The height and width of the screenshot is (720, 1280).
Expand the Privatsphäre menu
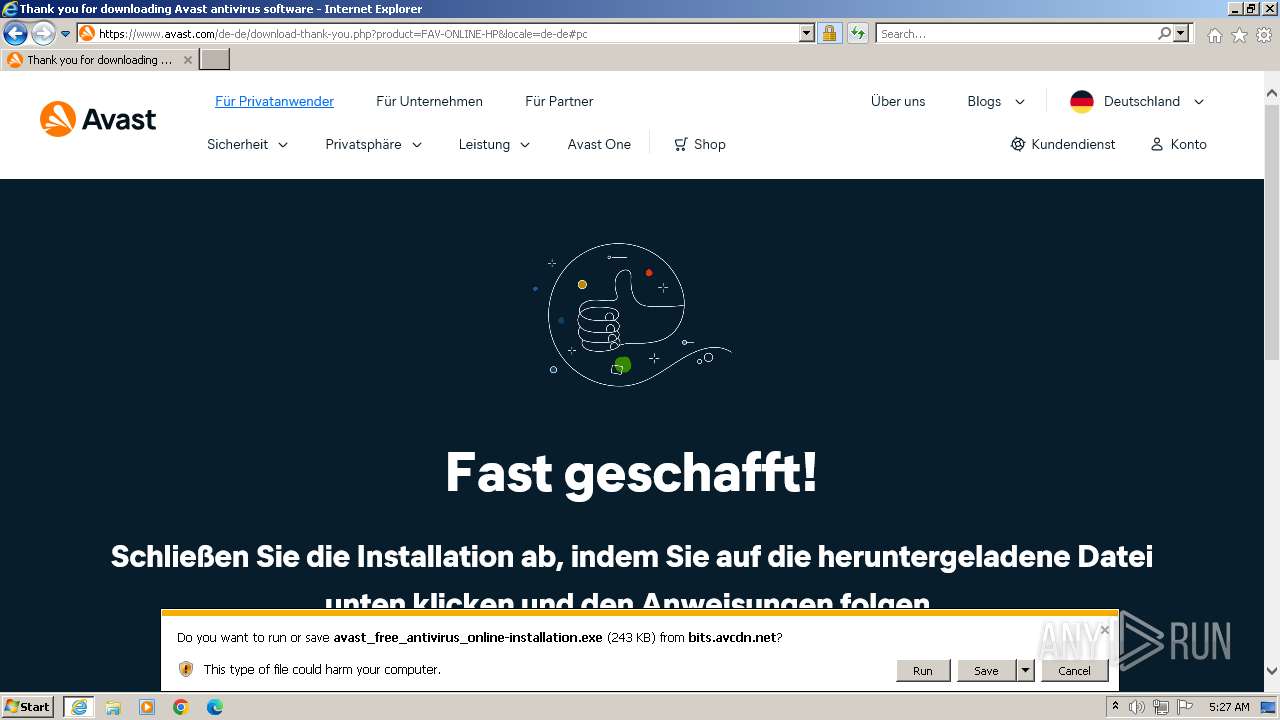point(373,144)
